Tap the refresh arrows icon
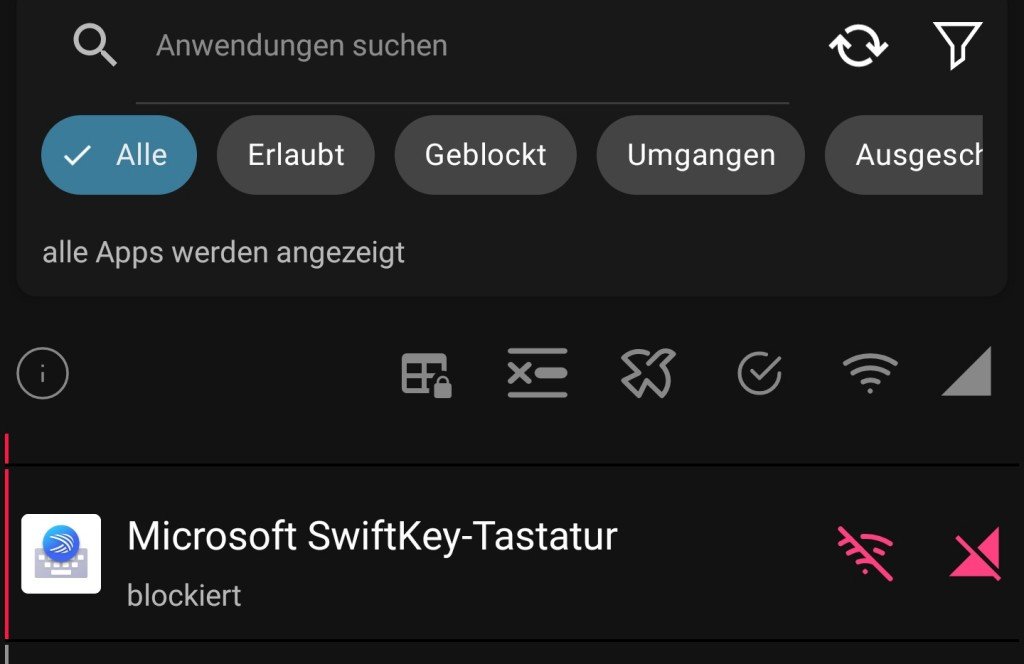The width and height of the screenshot is (1024, 664). [858, 46]
